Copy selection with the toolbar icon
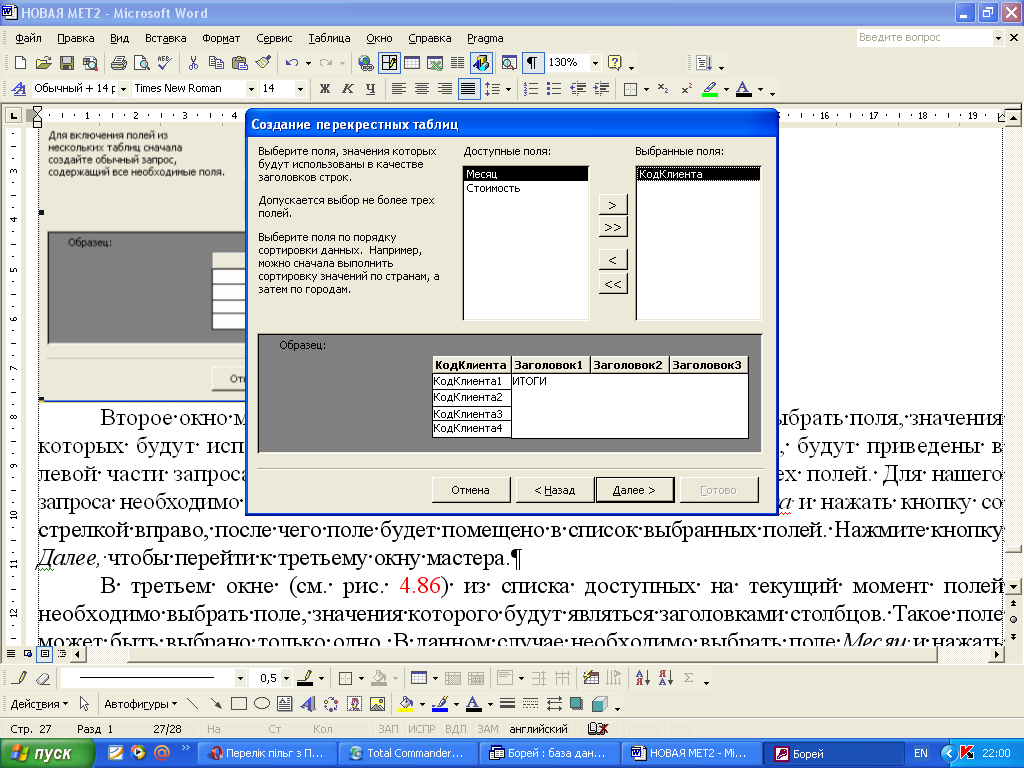The image size is (1024, 768). point(216,63)
